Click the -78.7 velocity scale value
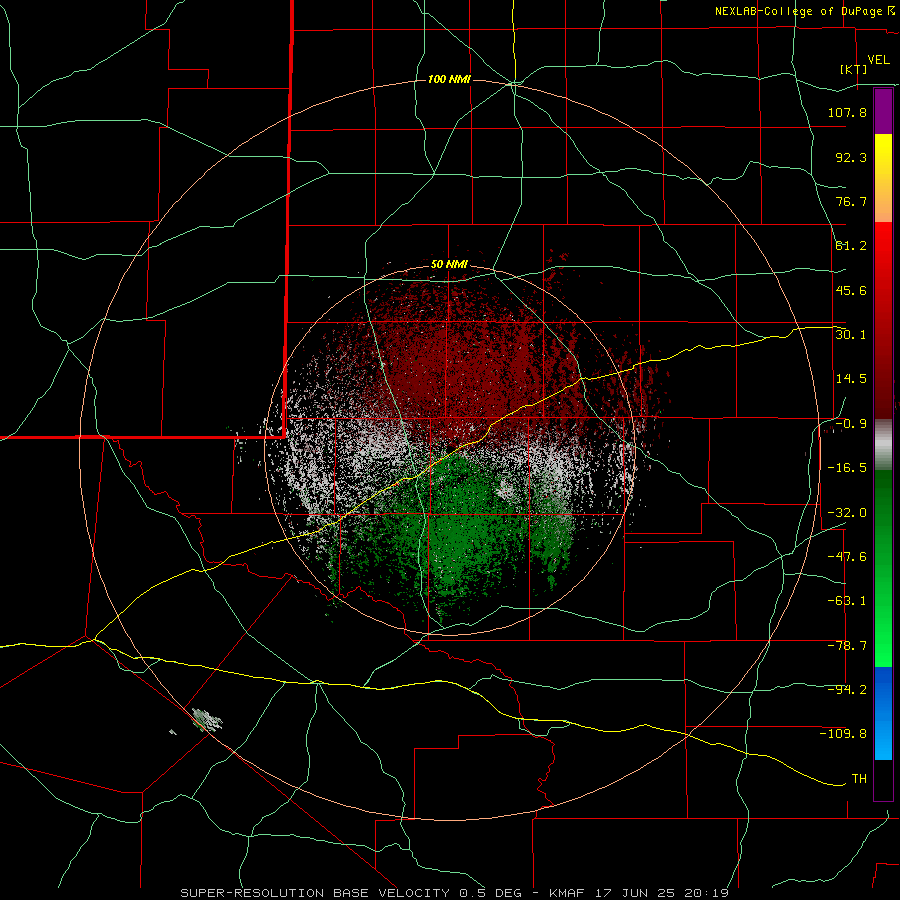 tap(847, 646)
